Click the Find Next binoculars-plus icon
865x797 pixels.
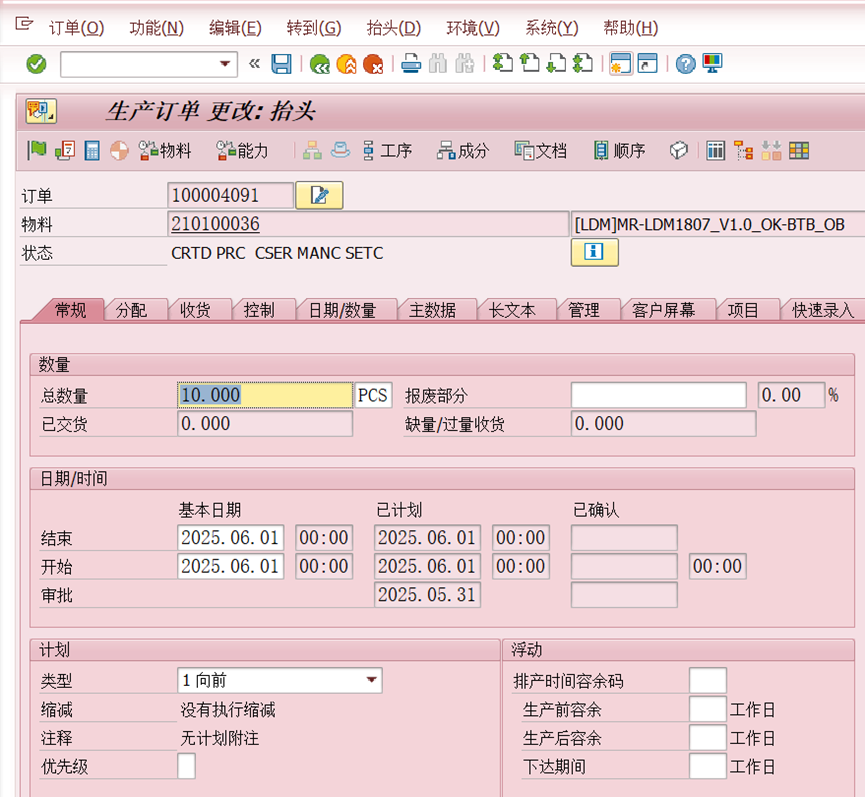(464, 64)
